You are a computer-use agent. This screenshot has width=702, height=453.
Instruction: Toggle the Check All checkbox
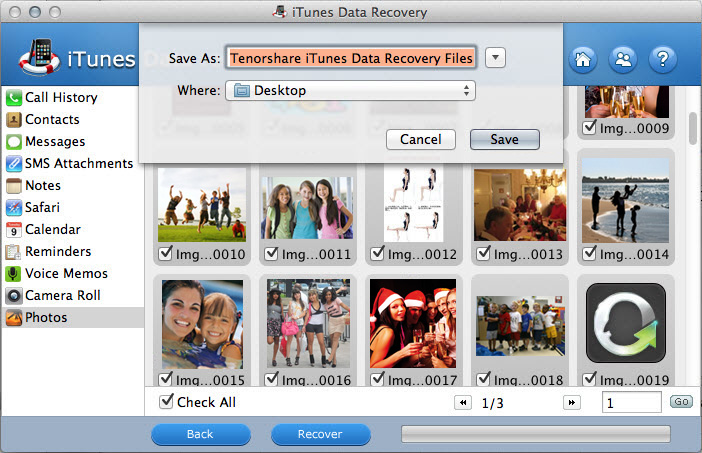click(167, 401)
